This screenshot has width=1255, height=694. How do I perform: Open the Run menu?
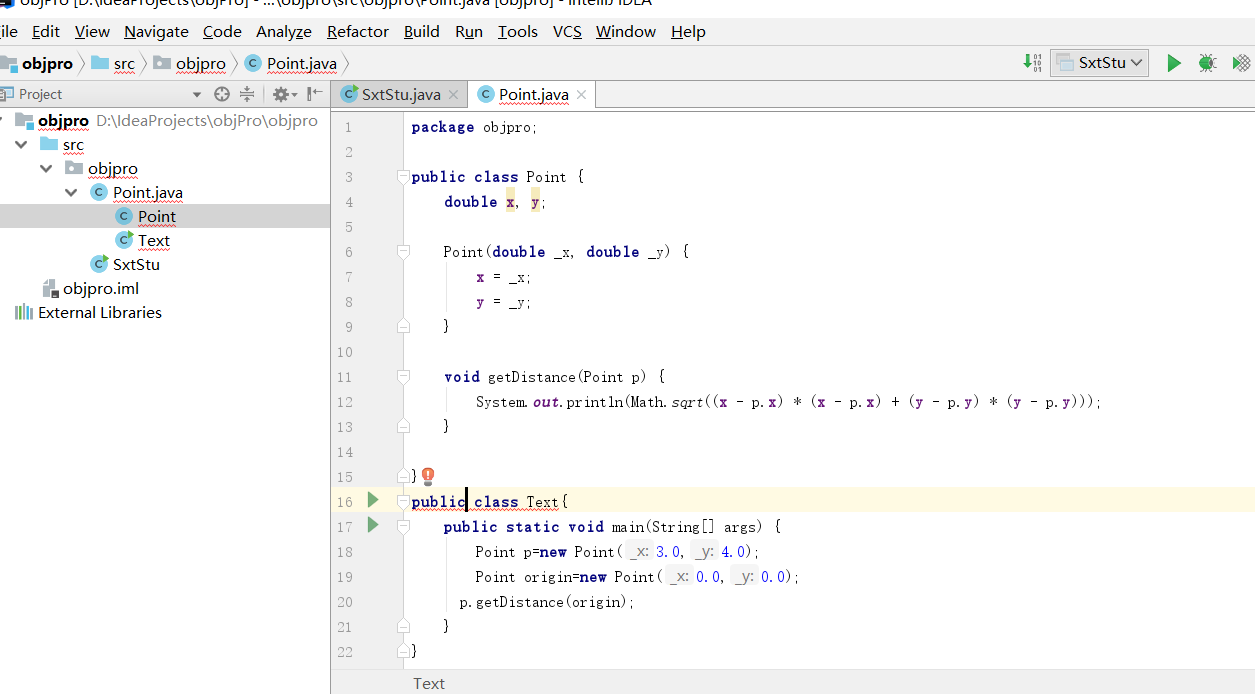click(x=469, y=32)
